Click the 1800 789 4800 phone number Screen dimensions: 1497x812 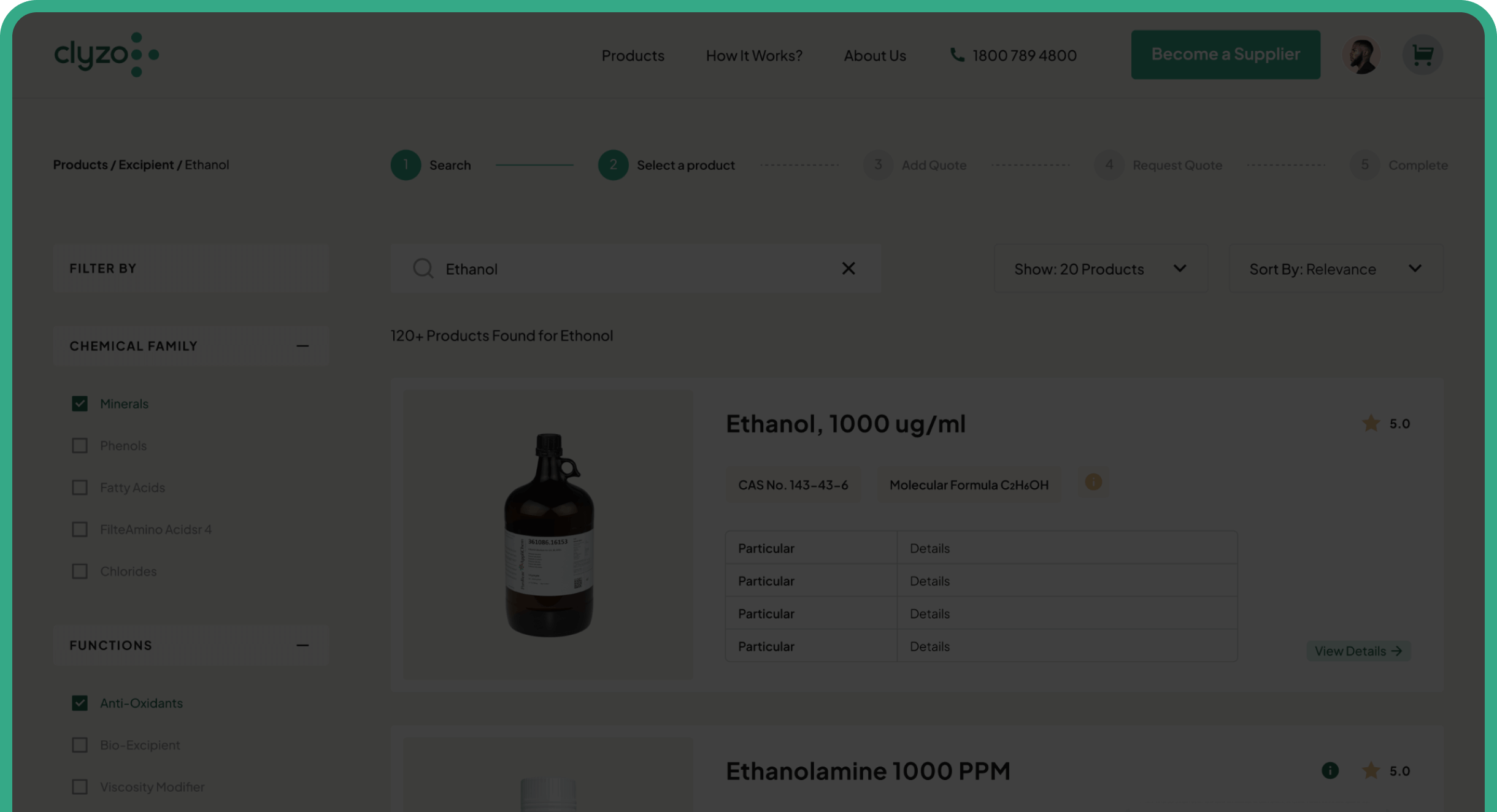[1025, 55]
